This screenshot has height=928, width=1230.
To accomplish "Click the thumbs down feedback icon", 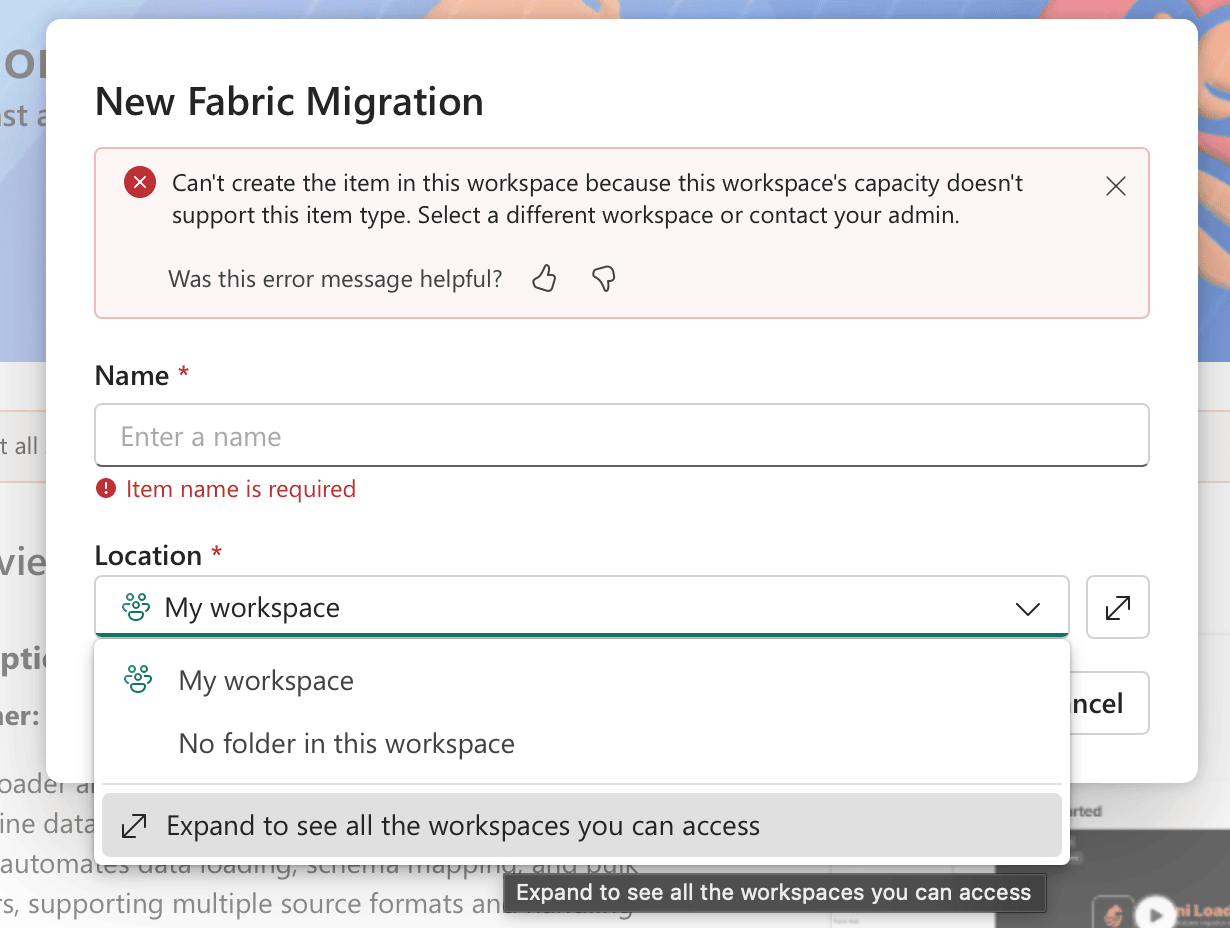I will tap(603, 278).
